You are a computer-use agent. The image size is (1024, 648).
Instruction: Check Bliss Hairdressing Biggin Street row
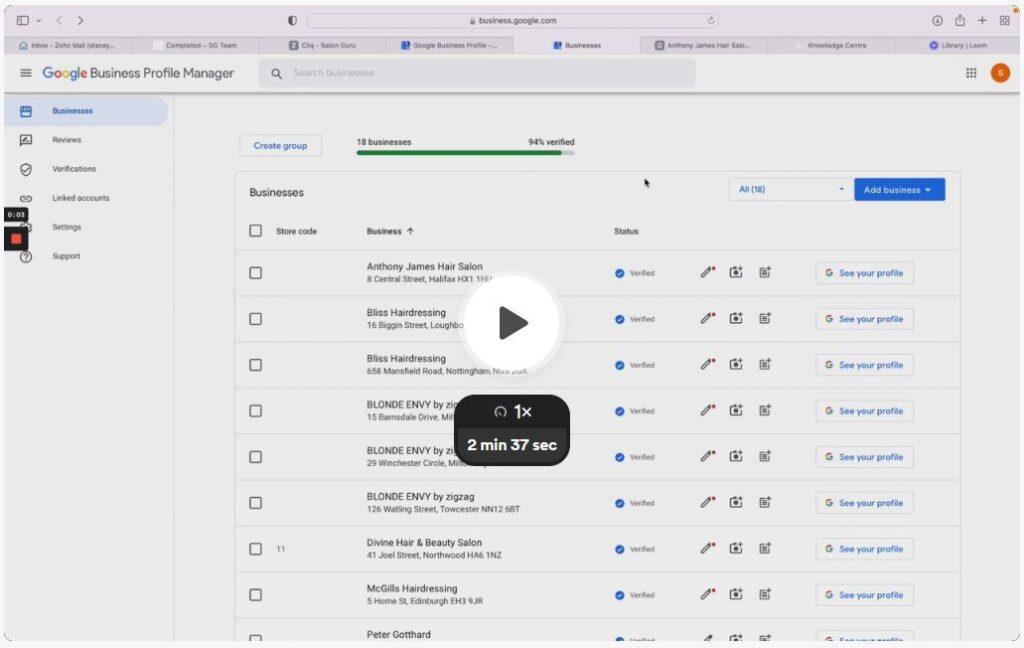tap(255, 319)
